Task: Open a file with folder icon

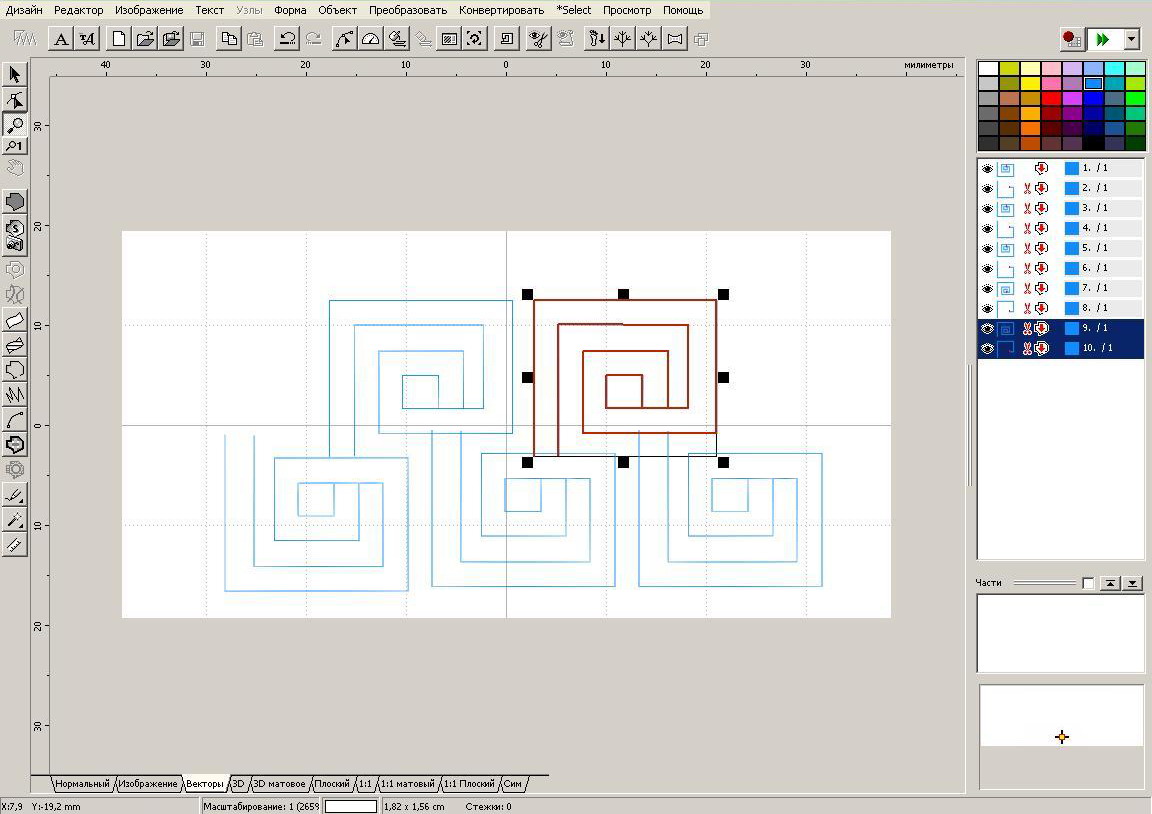Action: tap(145, 39)
